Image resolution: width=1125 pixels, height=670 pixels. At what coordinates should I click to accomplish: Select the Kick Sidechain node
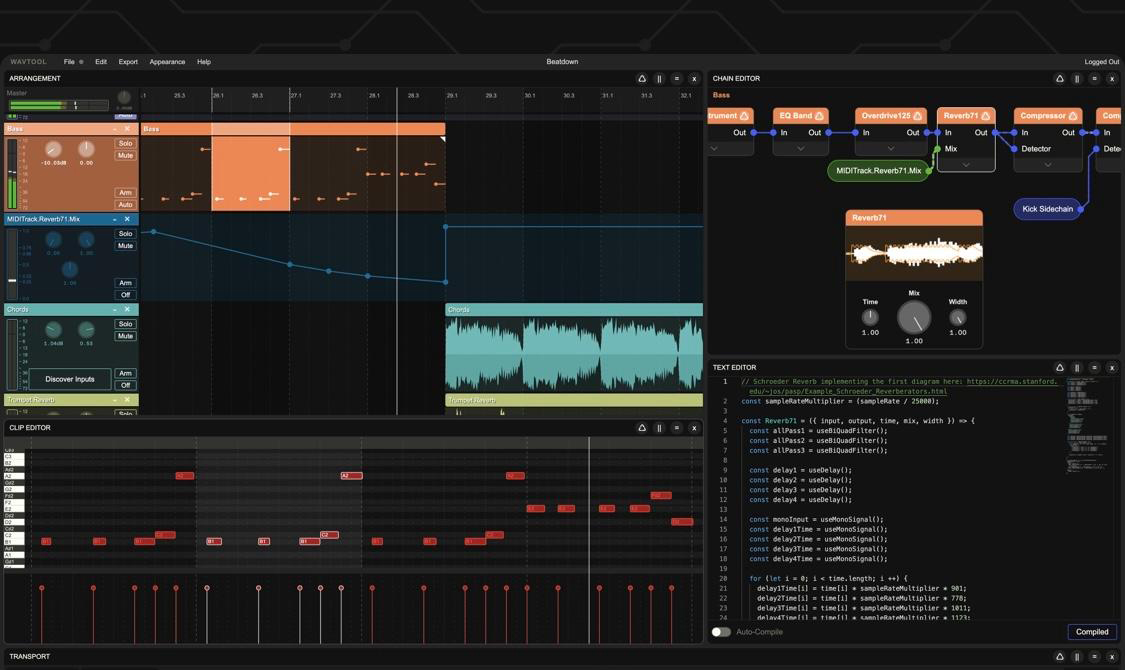1048,209
